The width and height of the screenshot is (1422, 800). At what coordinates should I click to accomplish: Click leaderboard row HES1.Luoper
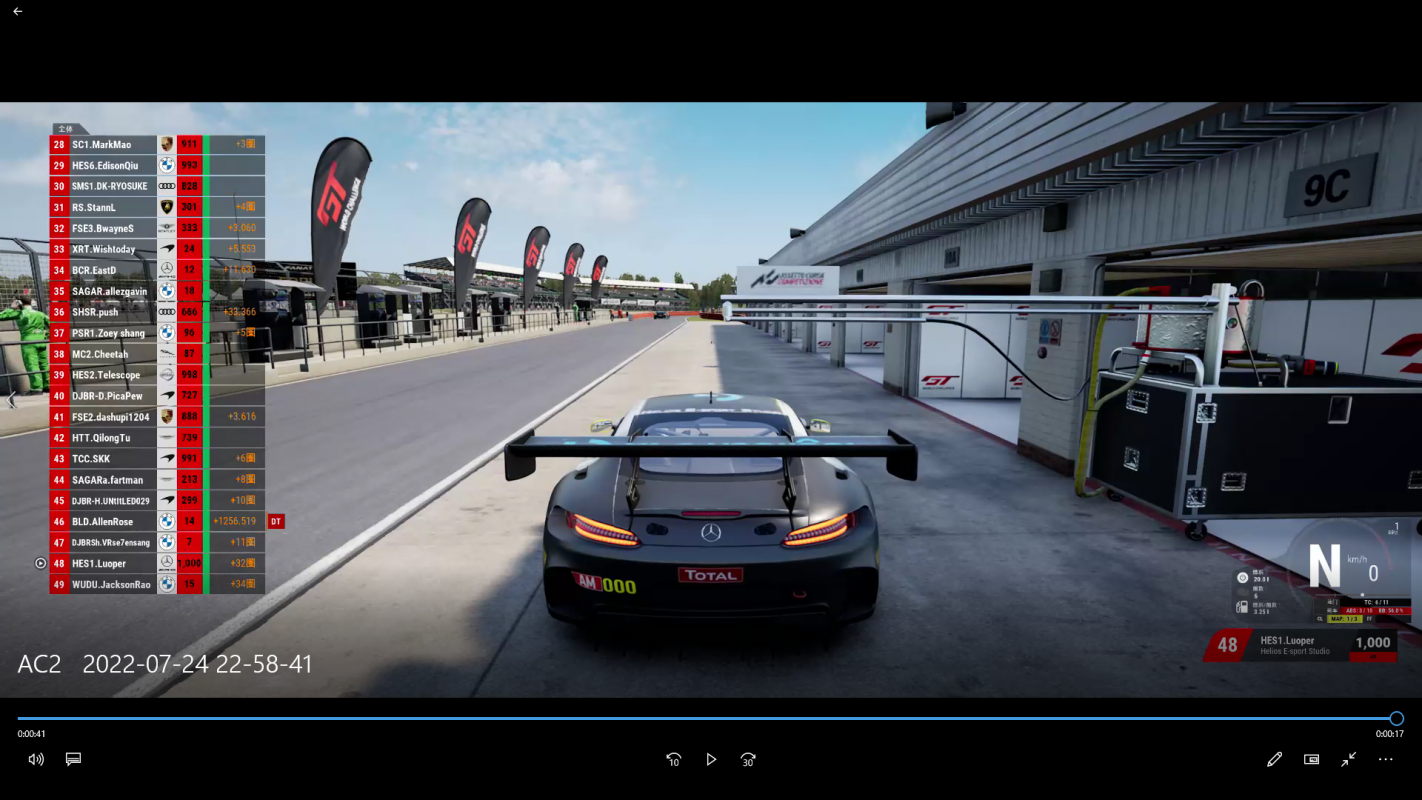157,563
